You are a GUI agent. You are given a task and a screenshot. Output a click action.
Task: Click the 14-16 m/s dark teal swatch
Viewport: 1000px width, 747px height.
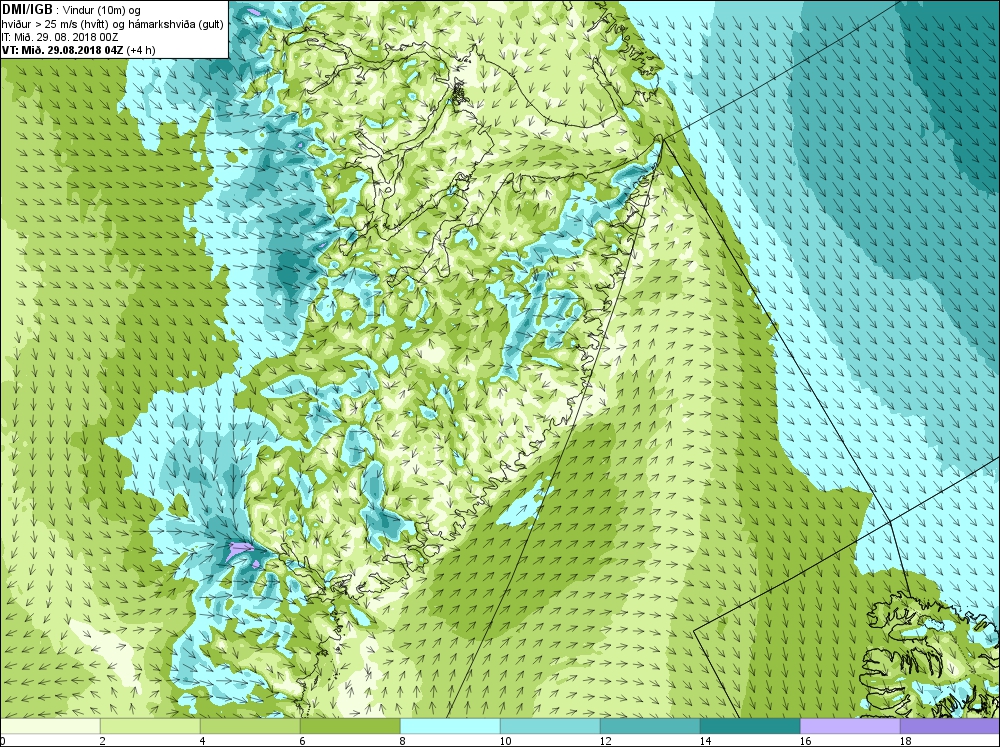[750, 726]
